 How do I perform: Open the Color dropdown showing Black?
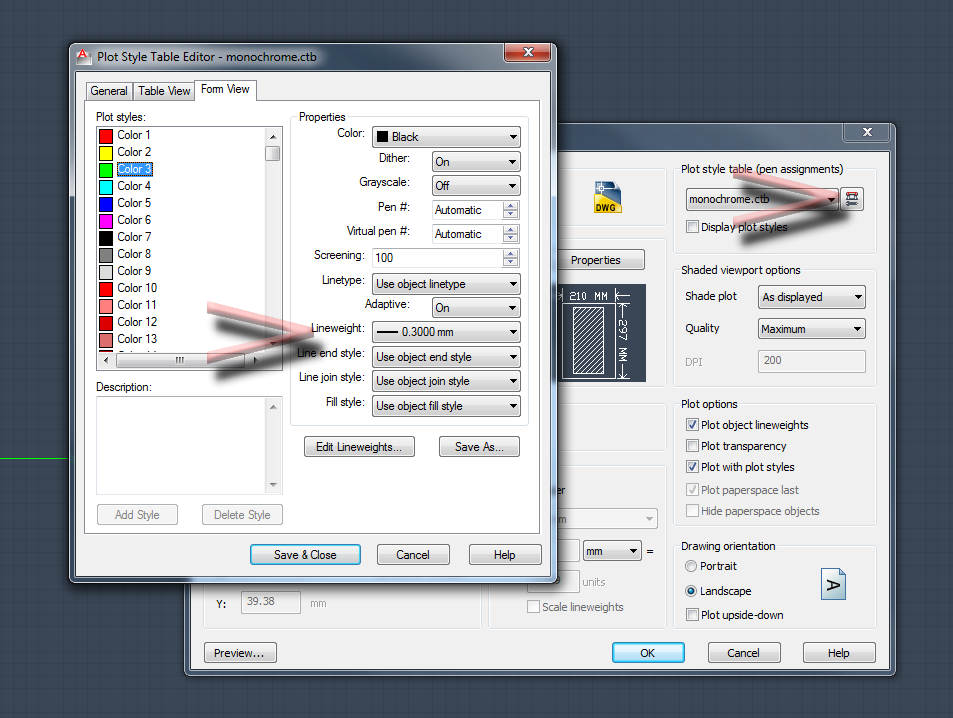pos(446,137)
